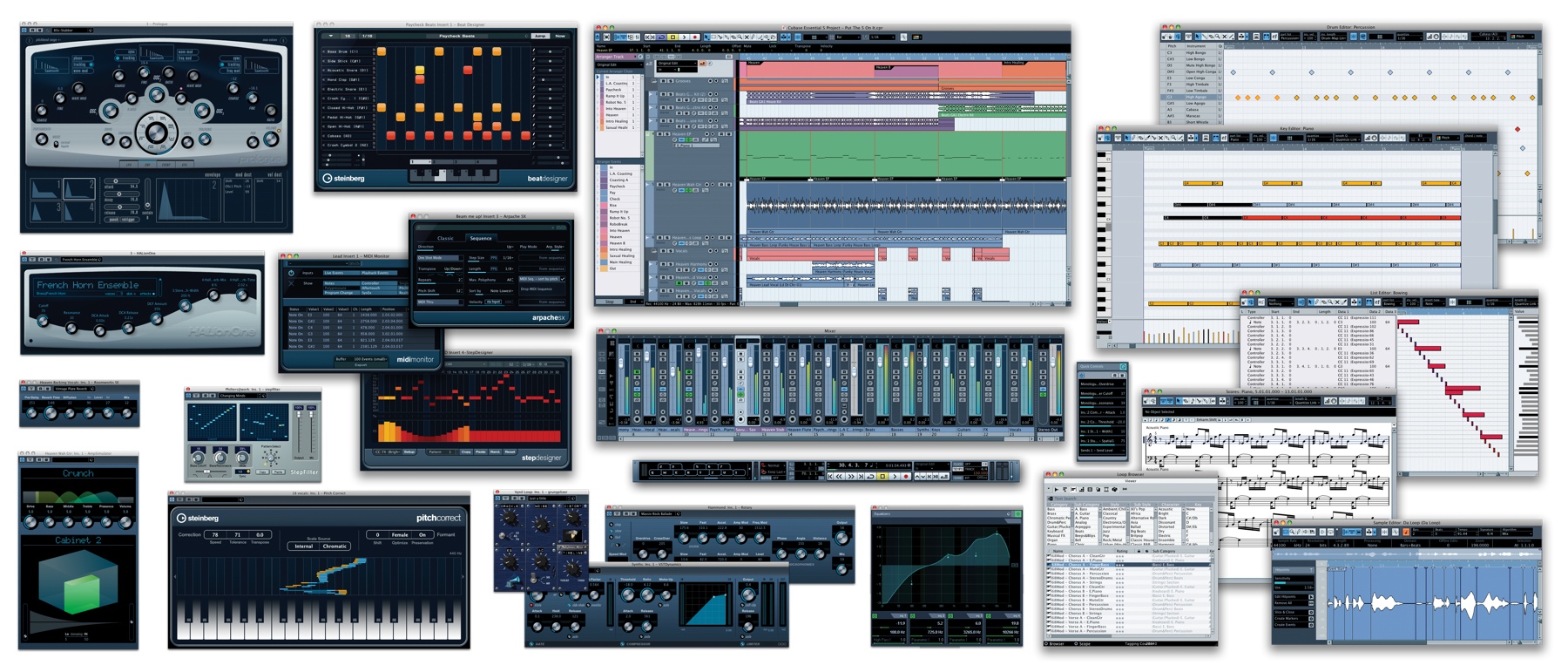1568x672 pixels.
Task: Click Drop MIDI Sequence in Arpache SX
Action: [x=537, y=289]
